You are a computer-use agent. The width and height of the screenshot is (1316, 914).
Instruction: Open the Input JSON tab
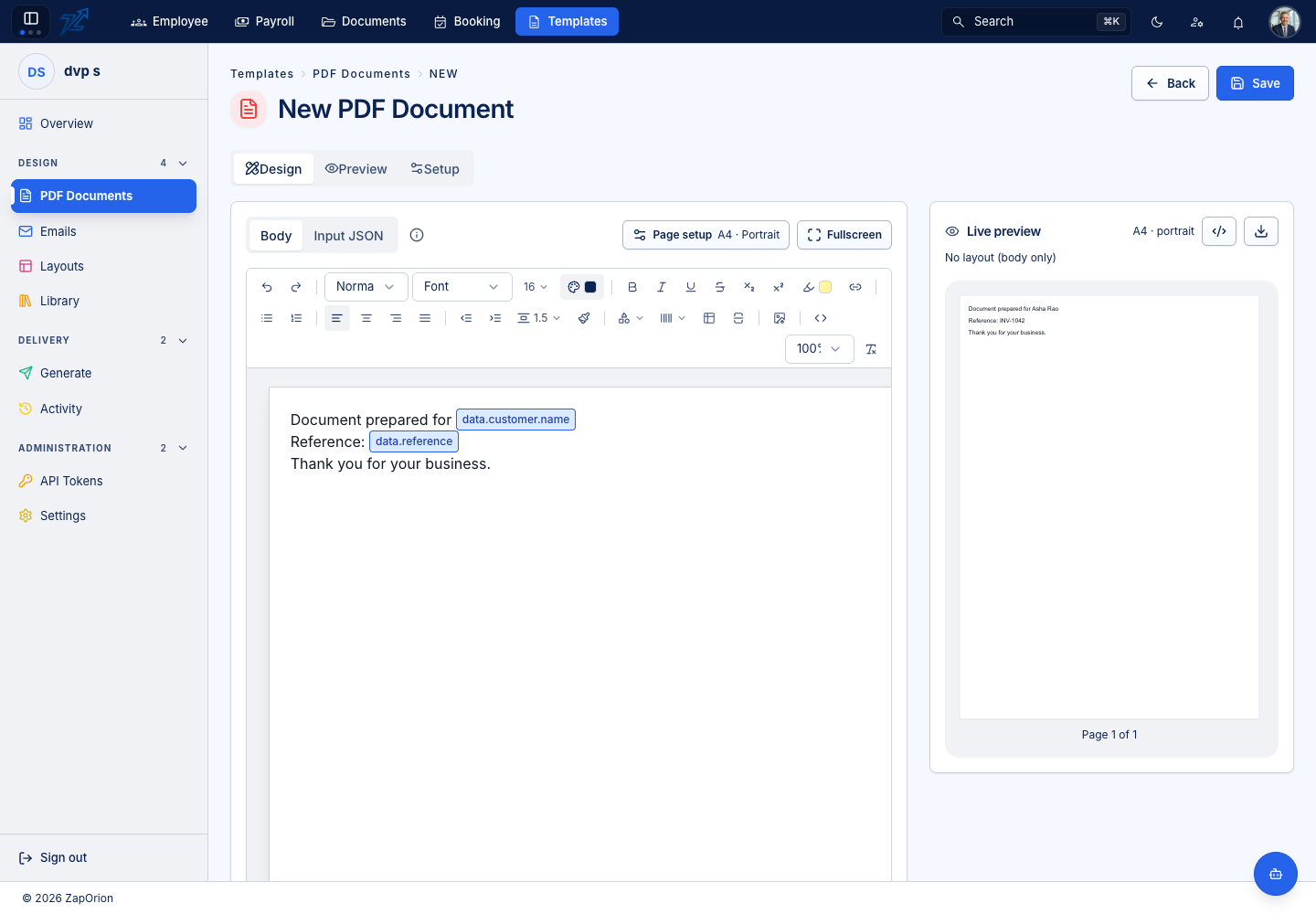coord(348,236)
